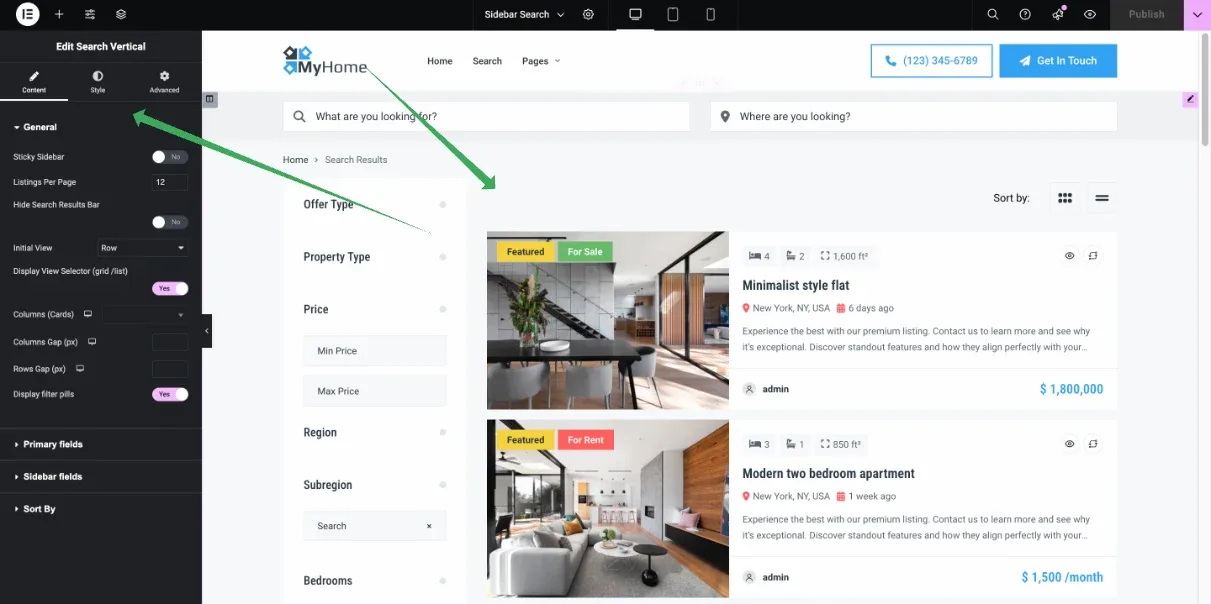
Task: Collapse the General section
Action: (35, 127)
